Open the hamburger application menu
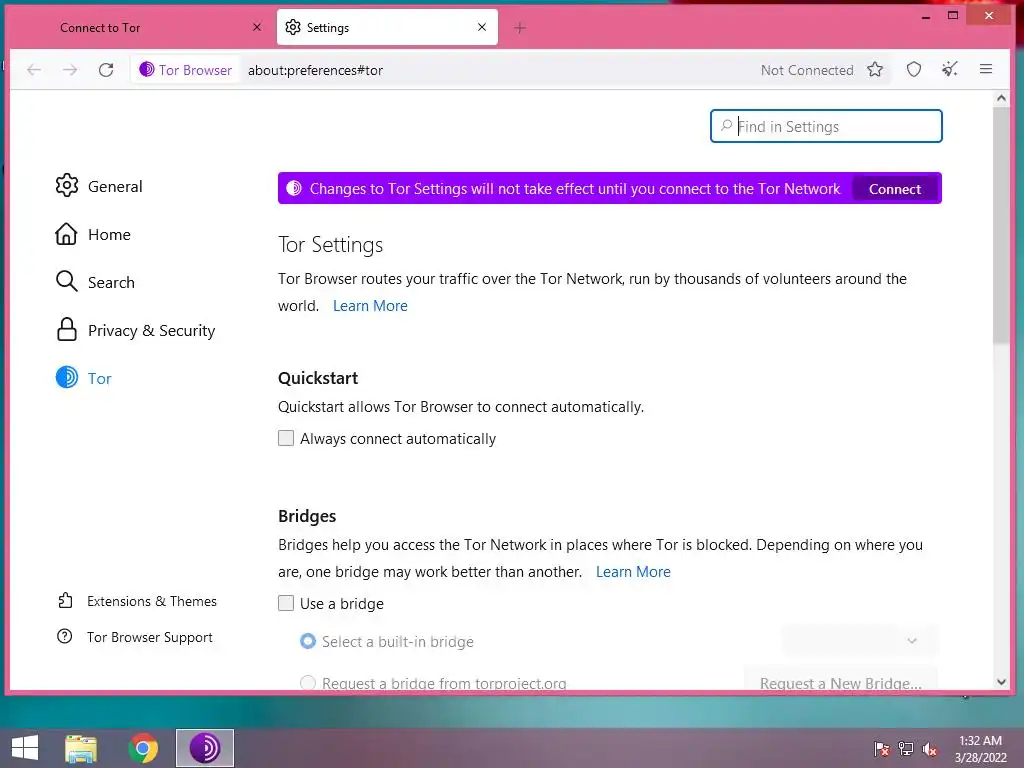The image size is (1024, 768). pos(986,69)
